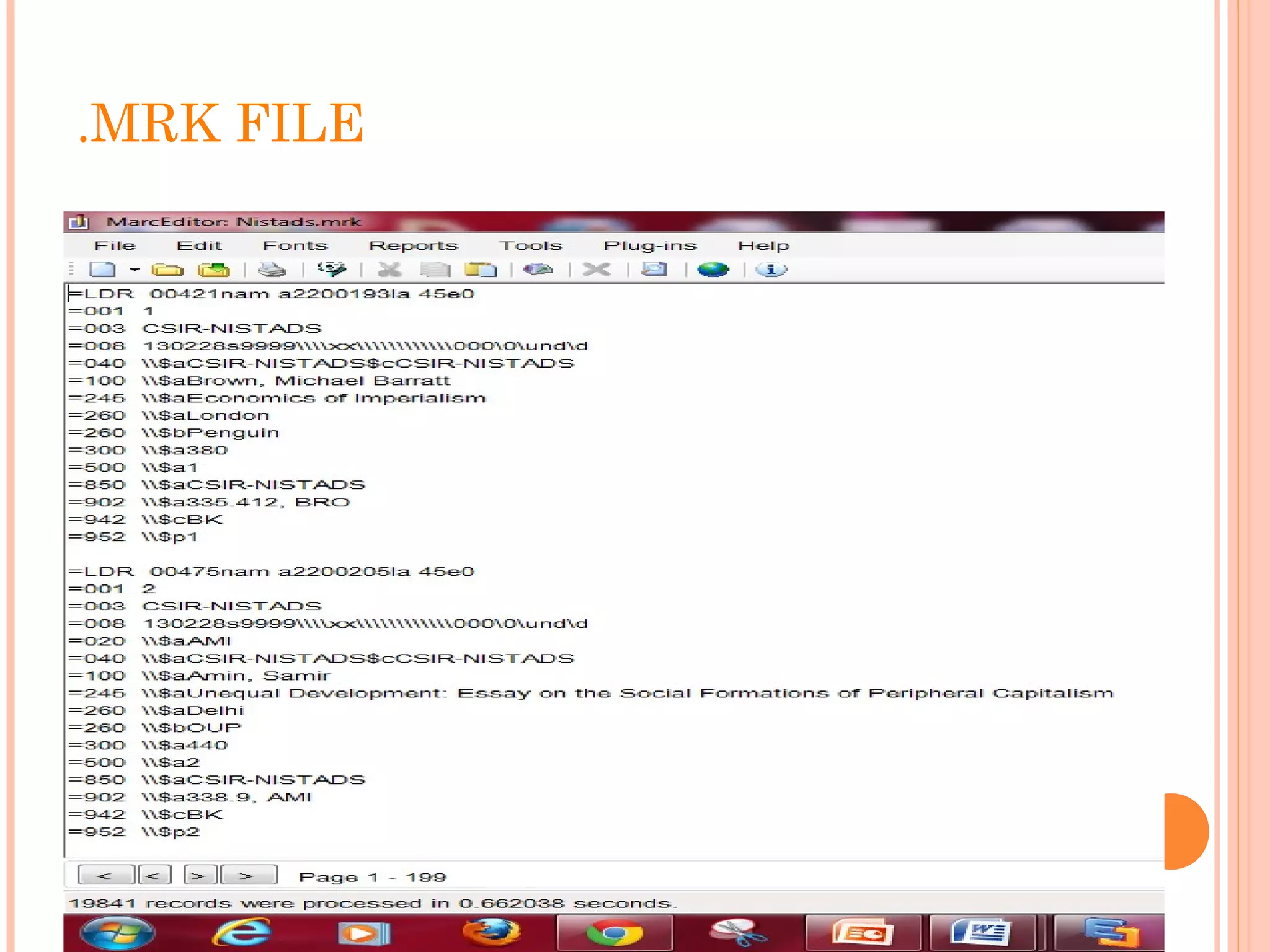The image size is (1270, 952).
Task: Click the New document icon in toolbar
Action: [x=102, y=269]
